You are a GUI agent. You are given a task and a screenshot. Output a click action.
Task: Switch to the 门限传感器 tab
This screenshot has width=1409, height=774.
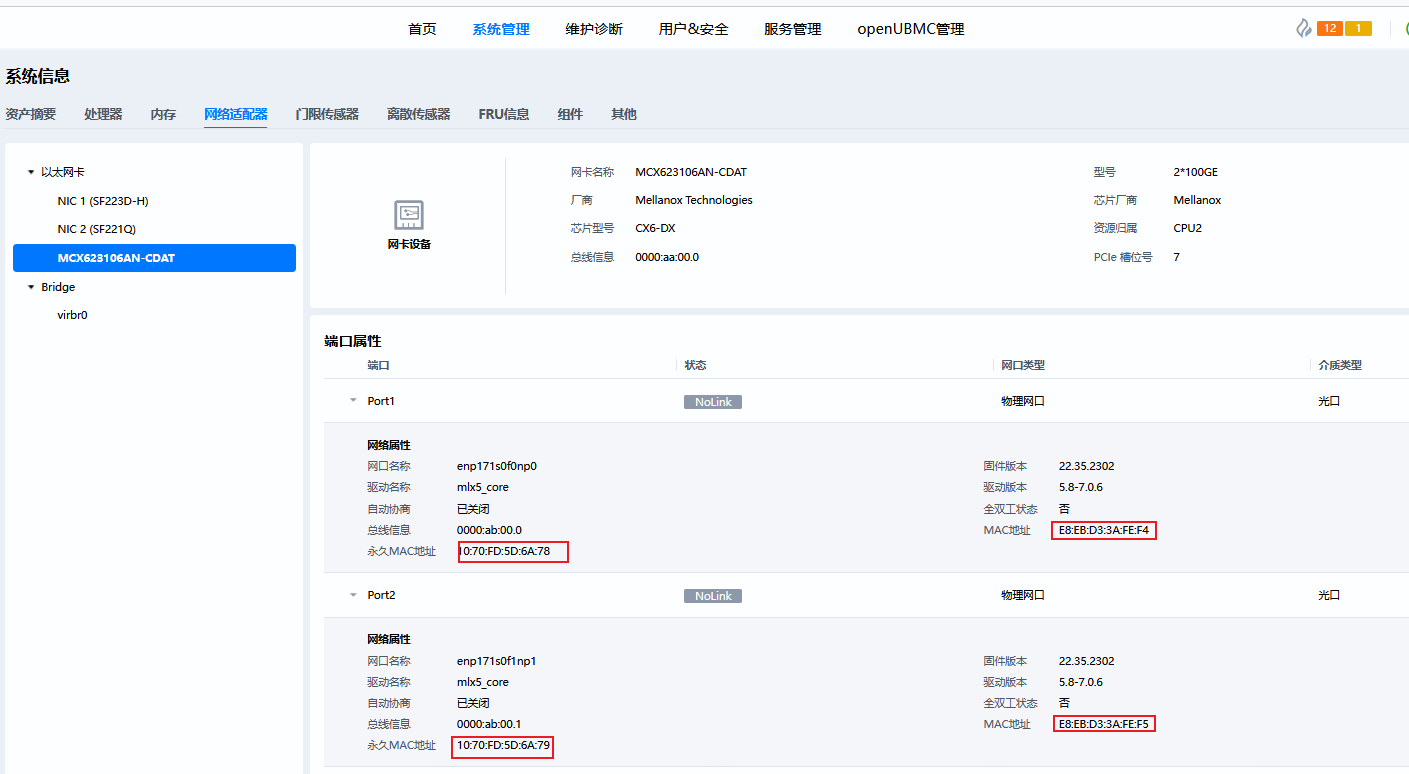point(327,114)
